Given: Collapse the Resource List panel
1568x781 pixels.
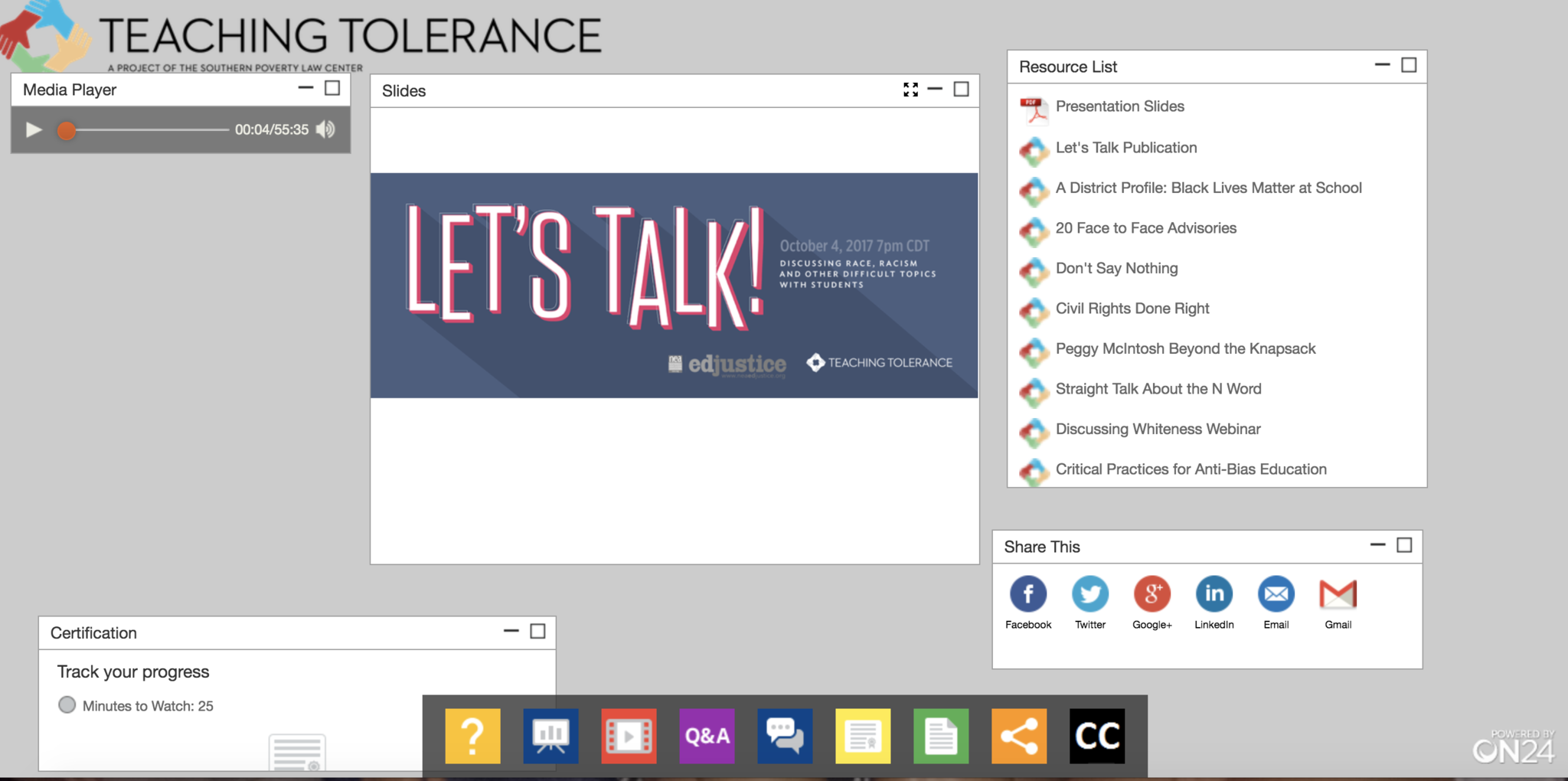Looking at the screenshot, I should (1382, 65).
